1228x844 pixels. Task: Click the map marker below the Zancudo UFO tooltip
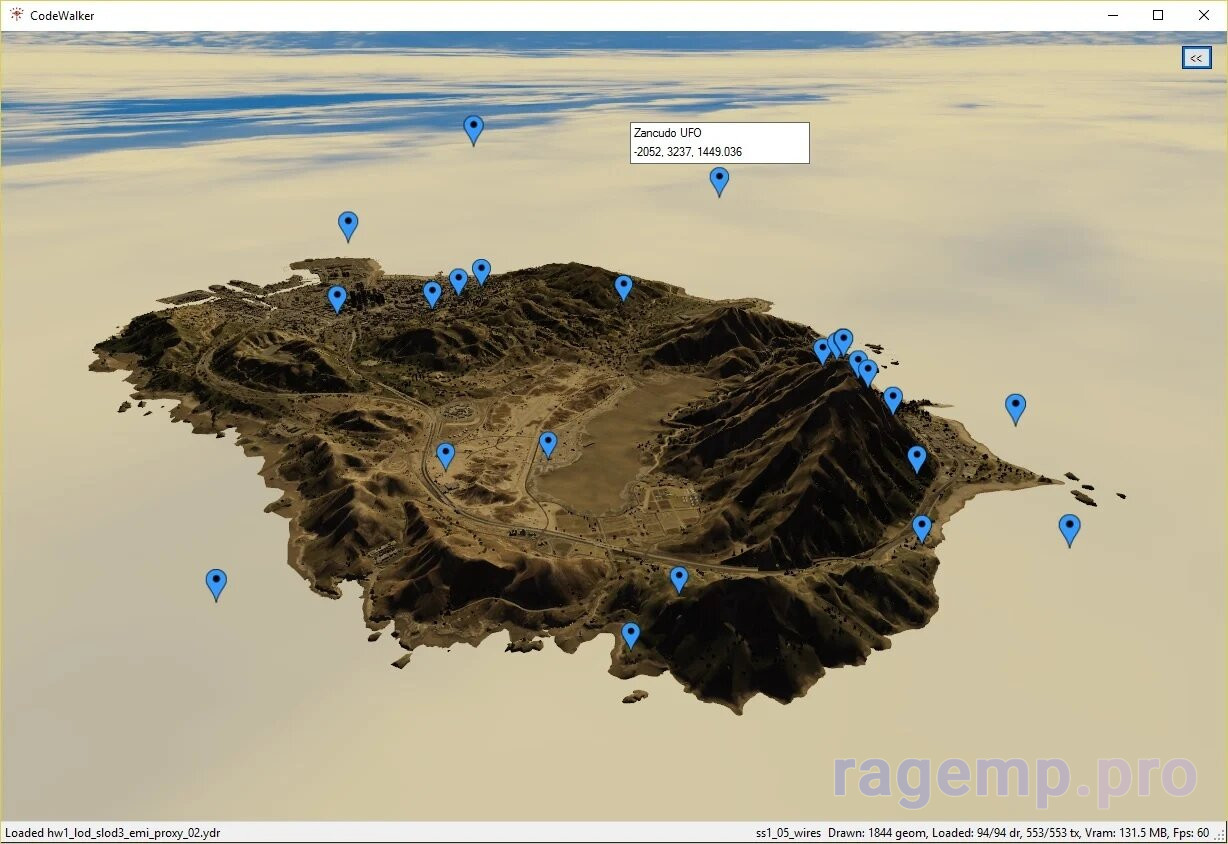point(719,180)
